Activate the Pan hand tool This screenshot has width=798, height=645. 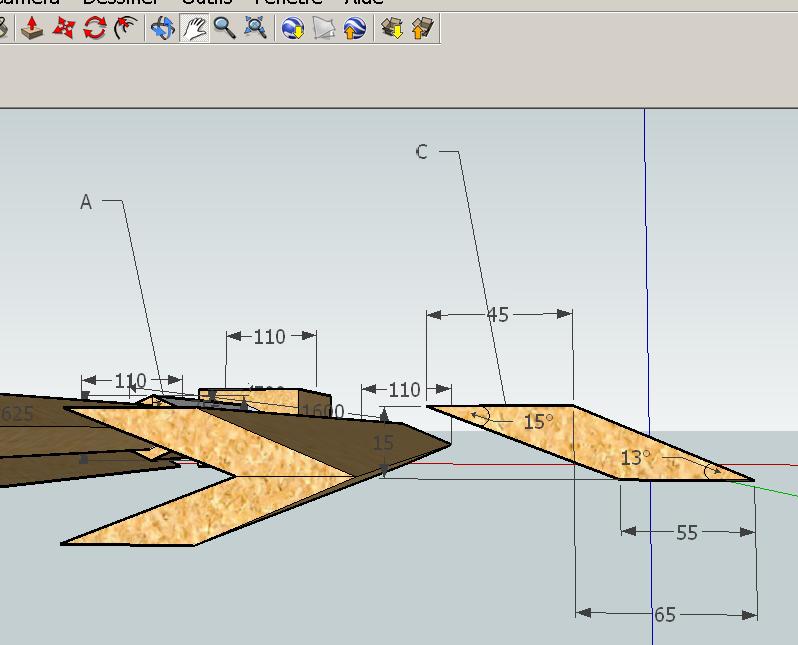pyautogui.click(x=194, y=28)
